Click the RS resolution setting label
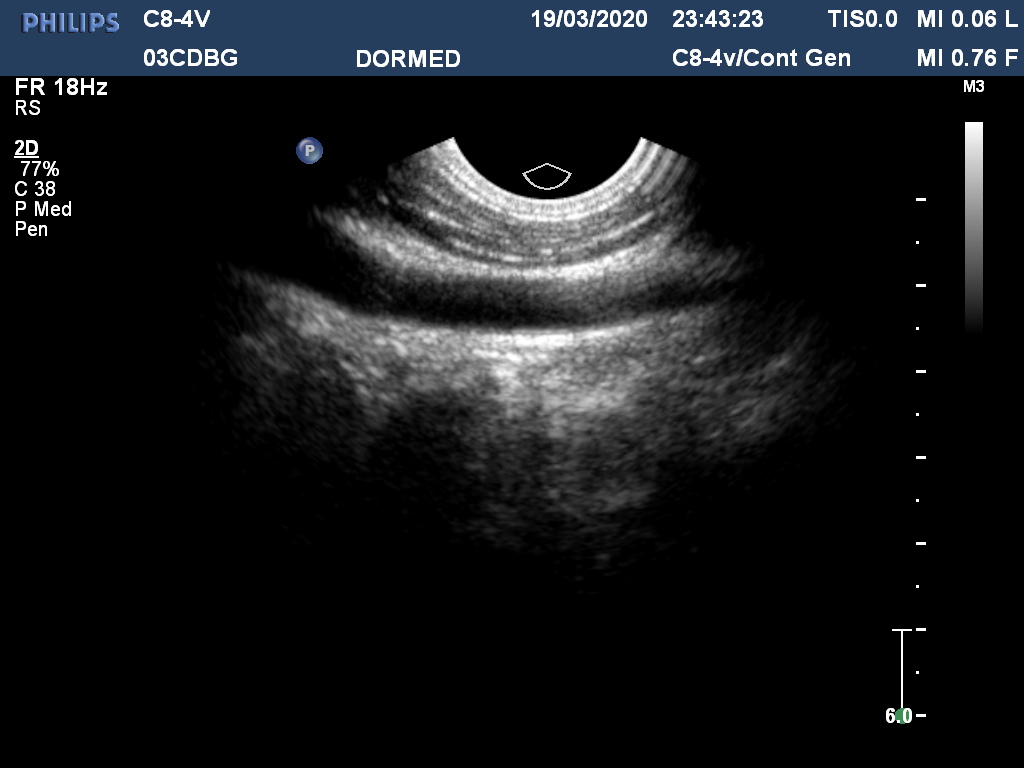The image size is (1024, 768). pos(27,108)
